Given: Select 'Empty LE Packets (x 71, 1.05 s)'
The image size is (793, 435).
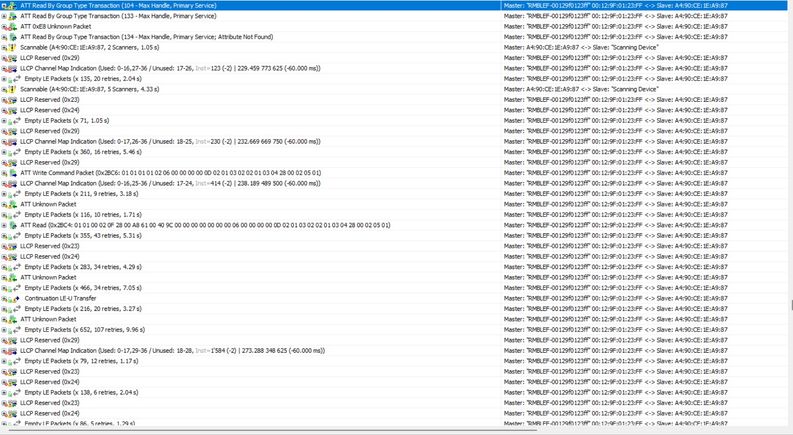Looking at the screenshot, I should point(67,121).
